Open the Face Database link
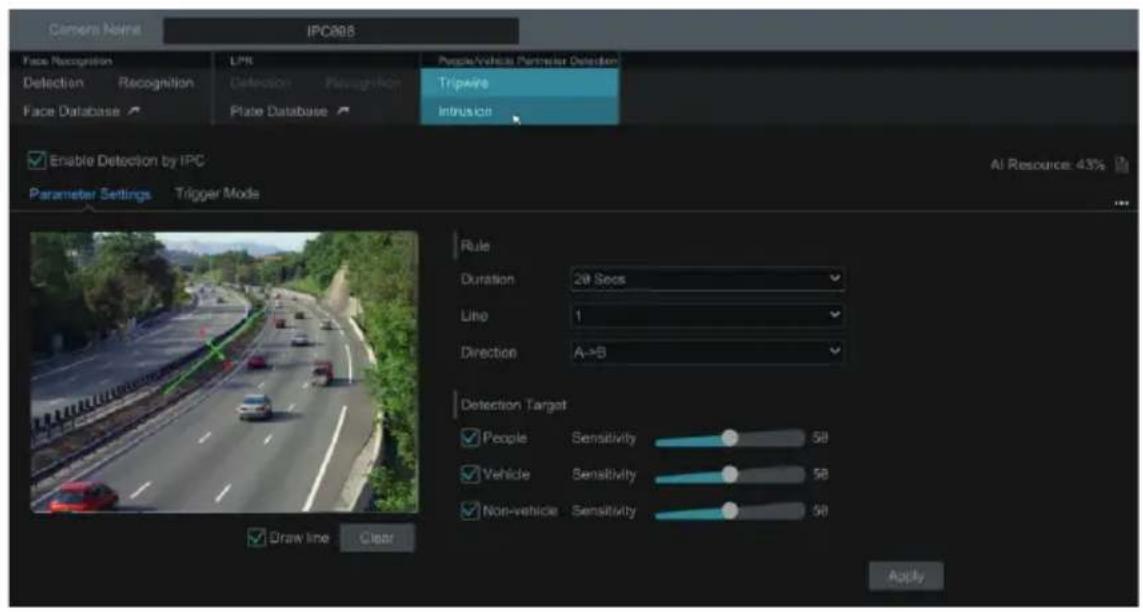 pyautogui.click(x=73, y=111)
